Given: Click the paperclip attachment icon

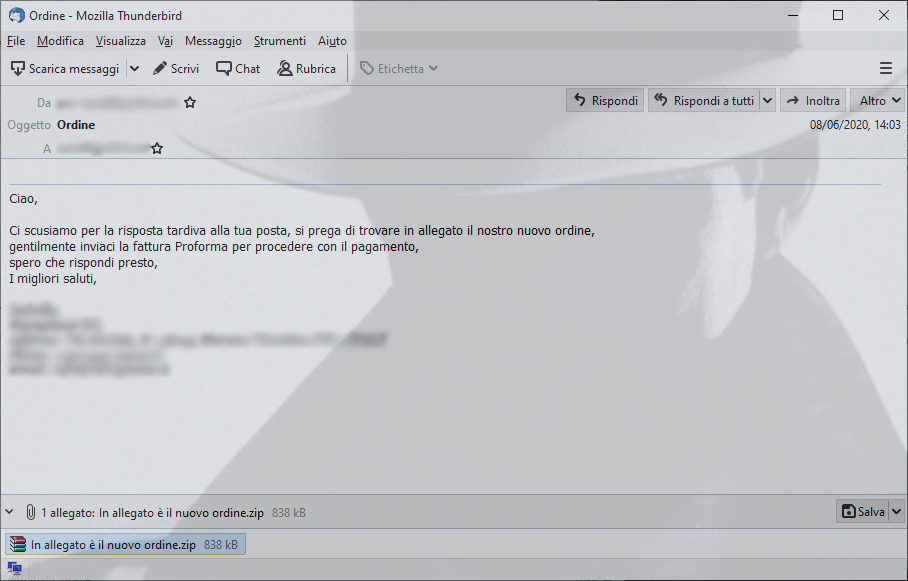Looking at the screenshot, I should point(31,512).
